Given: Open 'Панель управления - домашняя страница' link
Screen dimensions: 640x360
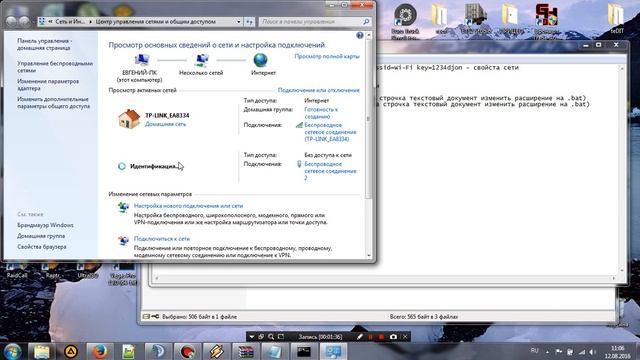Looking at the screenshot, I should (44, 44).
